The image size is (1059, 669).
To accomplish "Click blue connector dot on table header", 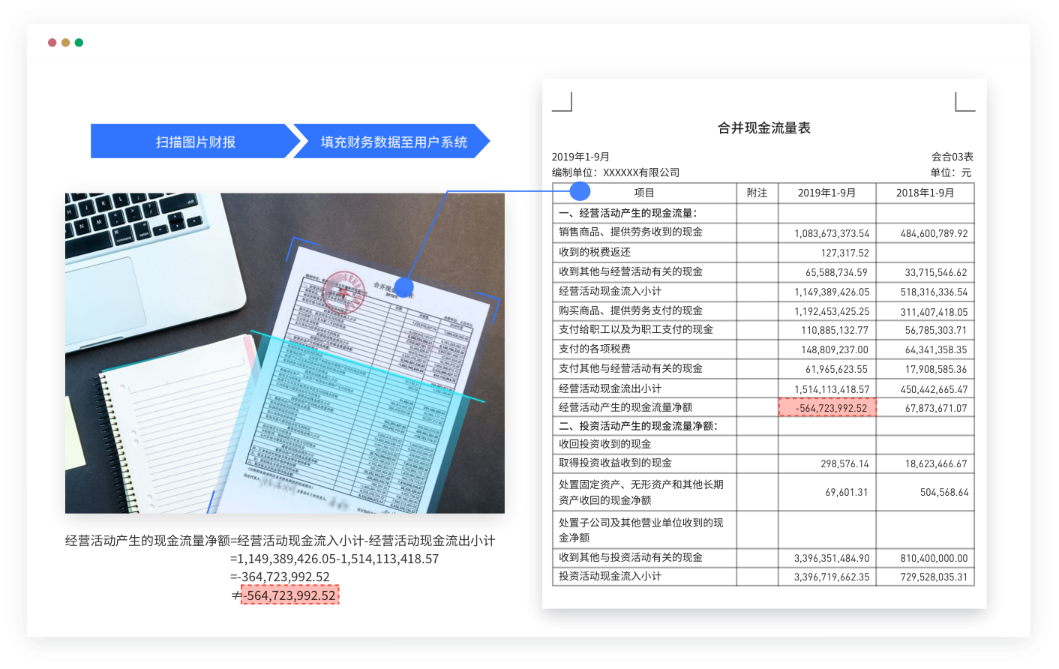I will pos(579,192).
